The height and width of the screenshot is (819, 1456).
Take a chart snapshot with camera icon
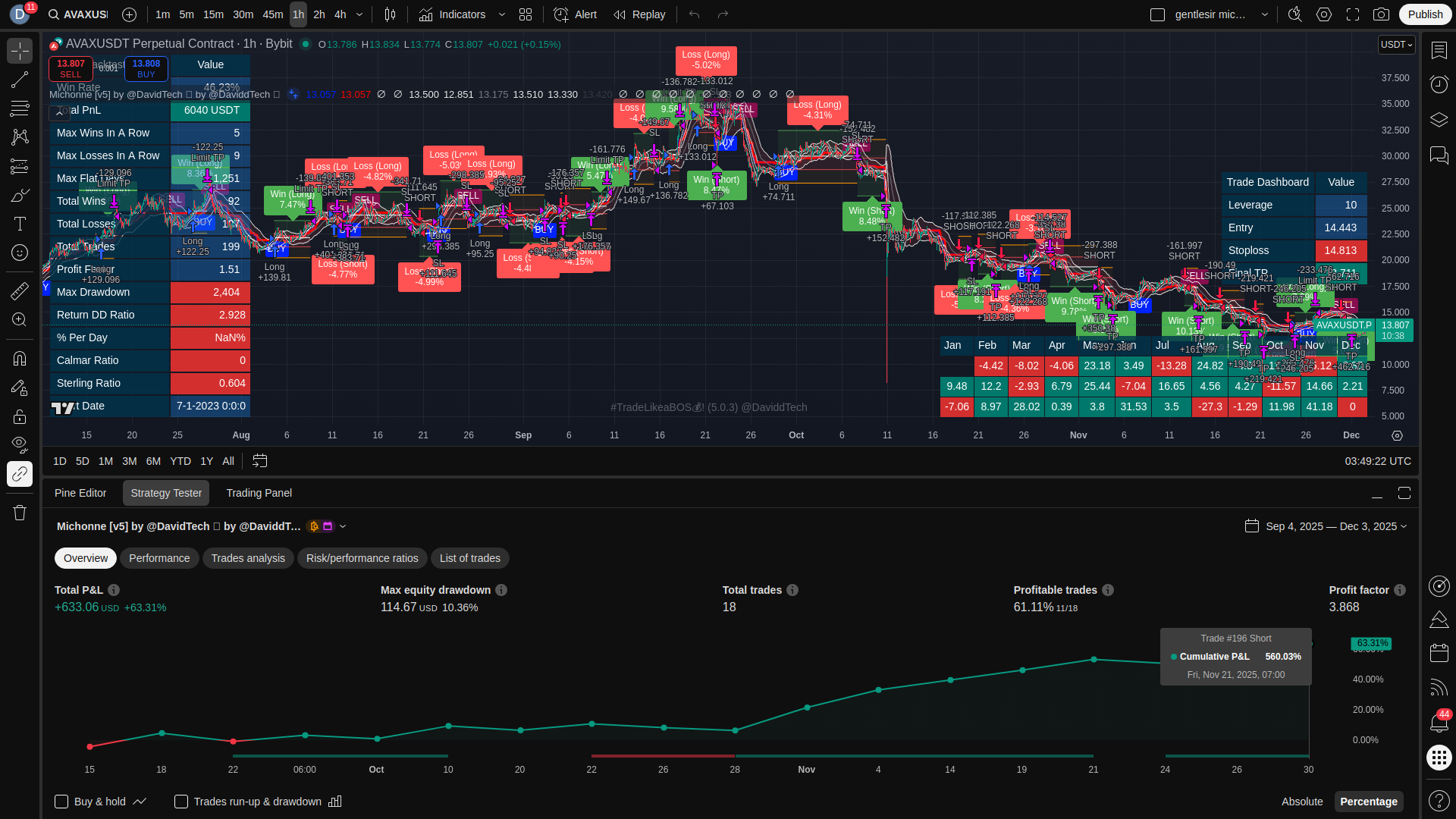pos(1382,14)
